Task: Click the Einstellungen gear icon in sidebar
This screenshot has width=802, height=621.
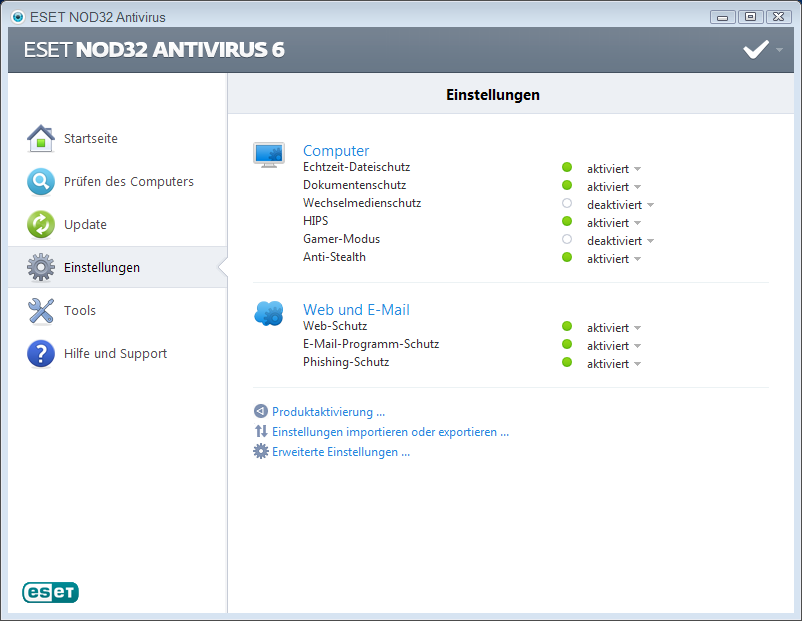Action: tap(41, 267)
